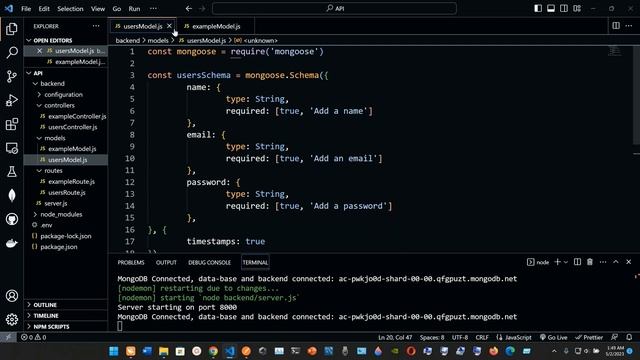Viewport: 640px width, 360px height.
Task: Collapse the routes folder
Action: click(53, 171)
